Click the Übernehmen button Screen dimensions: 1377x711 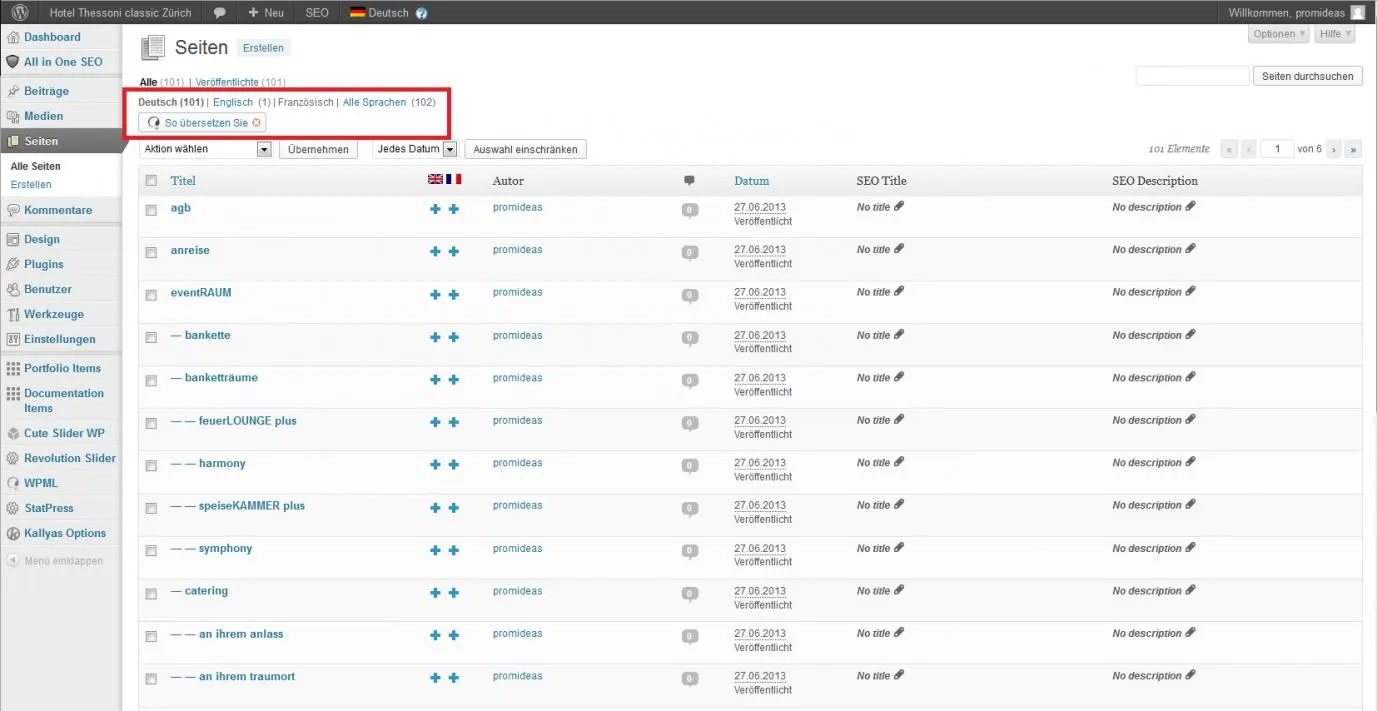point(318,149)
